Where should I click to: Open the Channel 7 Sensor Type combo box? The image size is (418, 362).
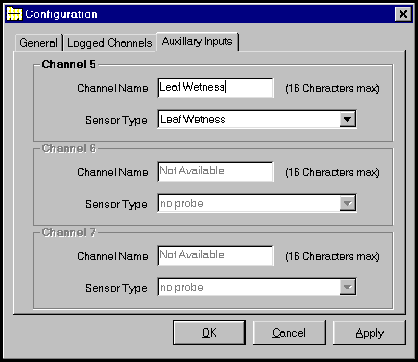click(x=257, y=287)
